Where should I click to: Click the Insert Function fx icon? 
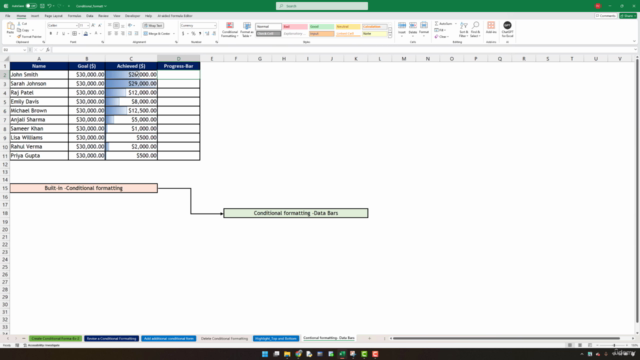pos(48,50)
